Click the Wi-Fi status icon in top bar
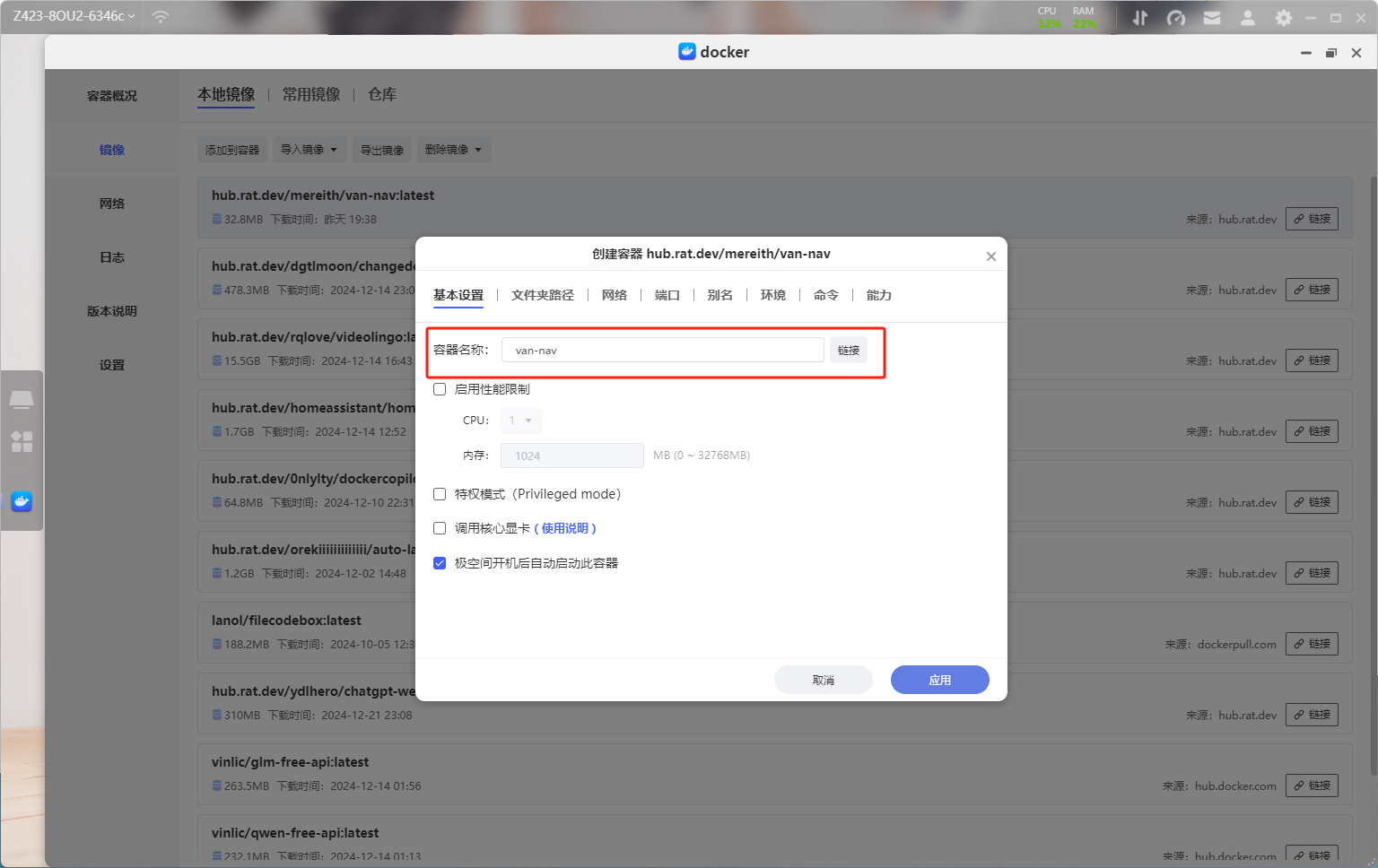Image resolution: width=1378 pixels, height=868 pixels. 161,16
